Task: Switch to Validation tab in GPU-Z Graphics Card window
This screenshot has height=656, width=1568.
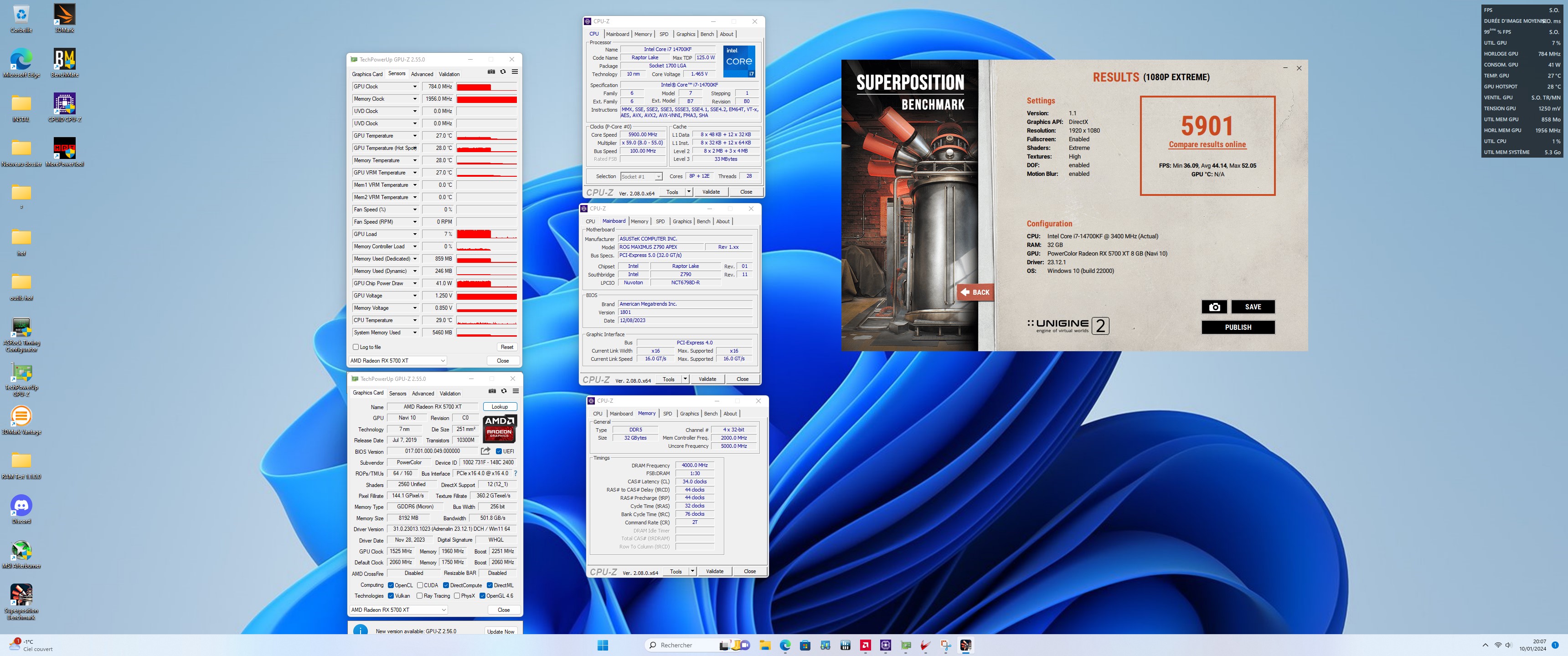Action: (450, 393)
